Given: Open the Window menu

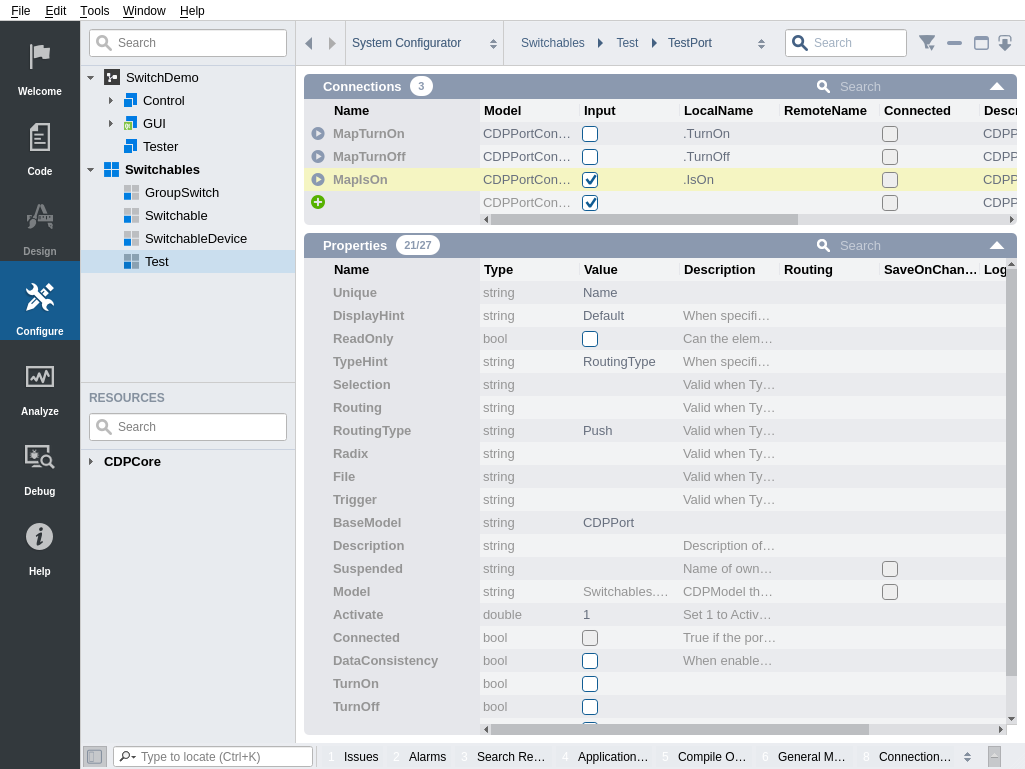Looking at the screenshot, I should pyautogui.click(x=144, y=10).
